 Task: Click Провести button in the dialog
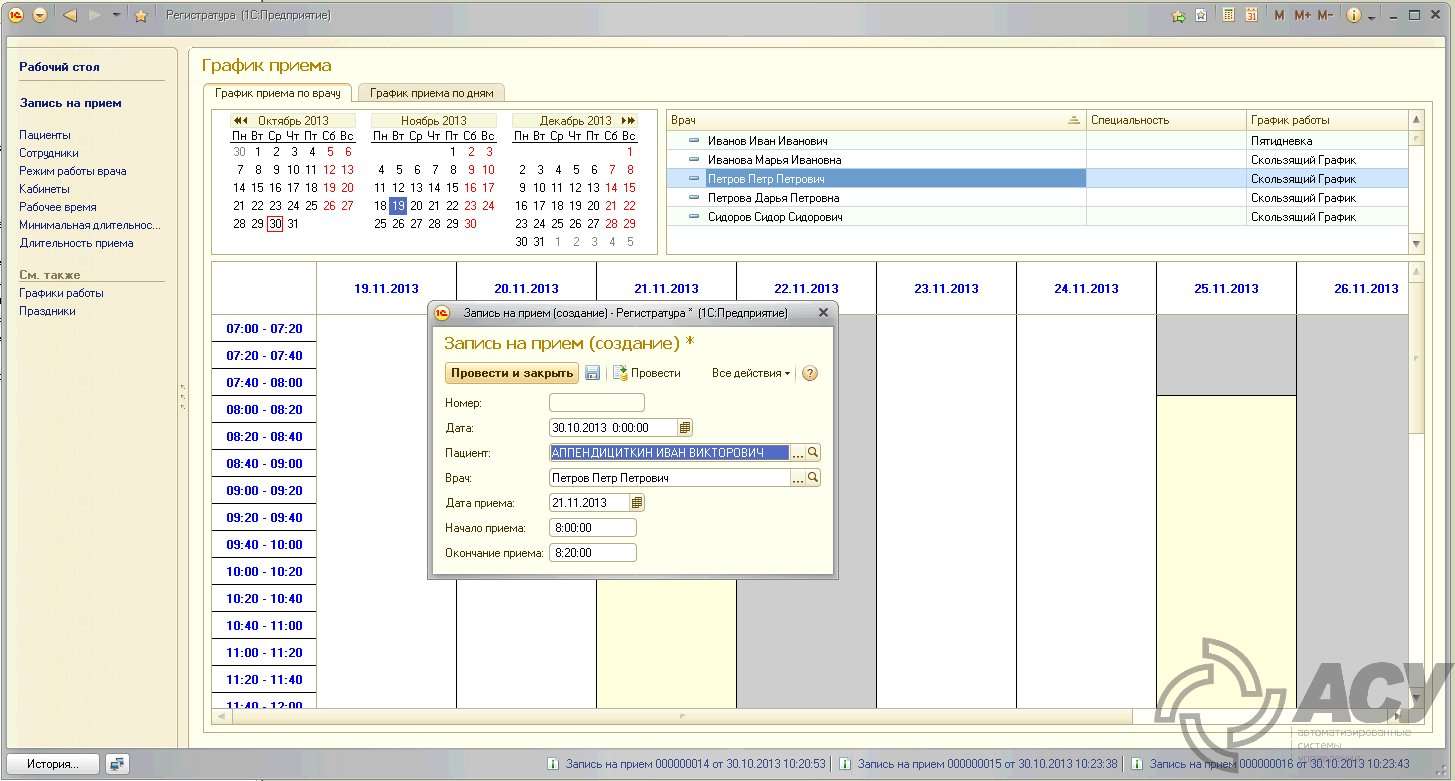(646, 373)
